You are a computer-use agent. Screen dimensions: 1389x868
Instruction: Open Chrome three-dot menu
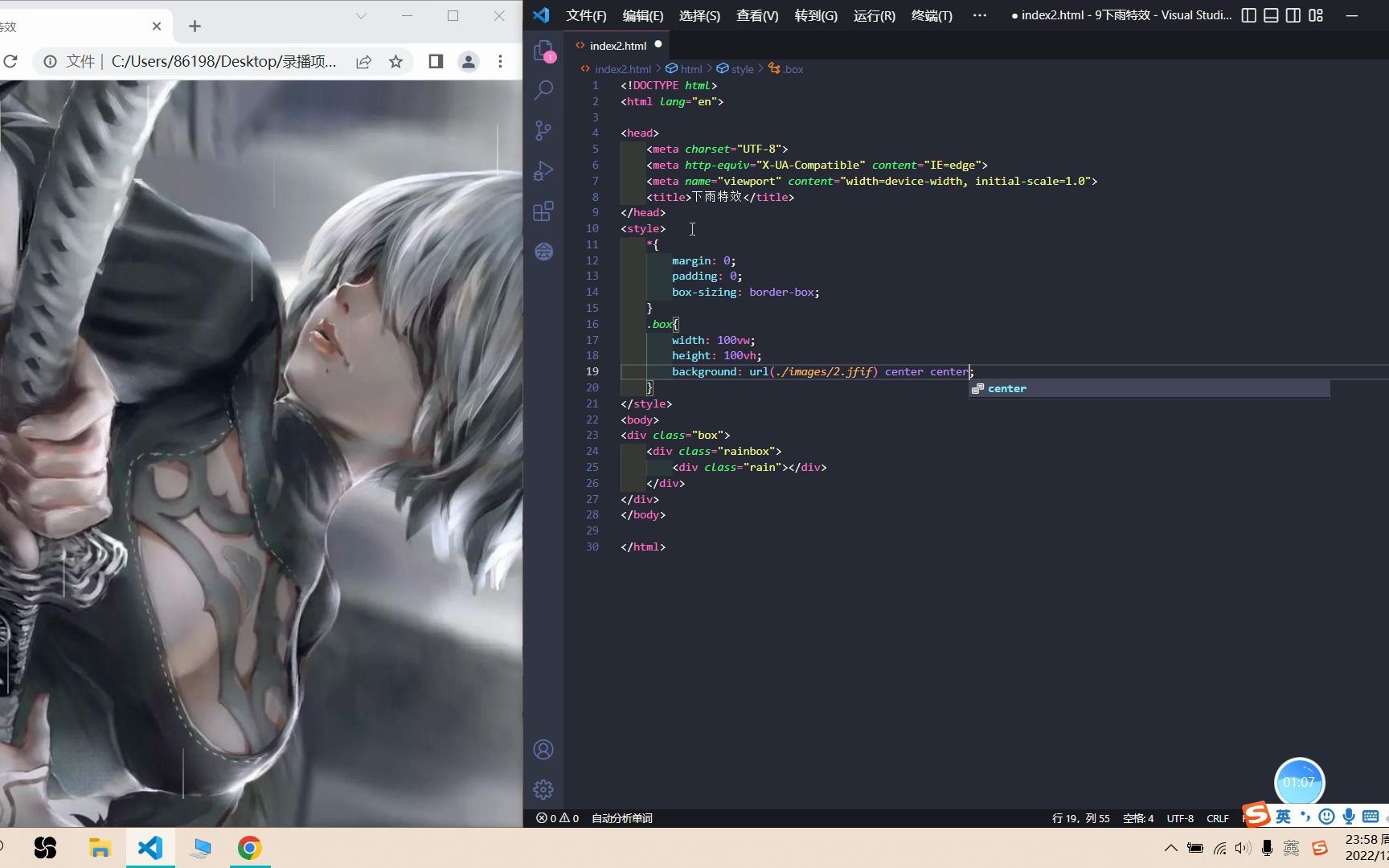click(500, 61)
